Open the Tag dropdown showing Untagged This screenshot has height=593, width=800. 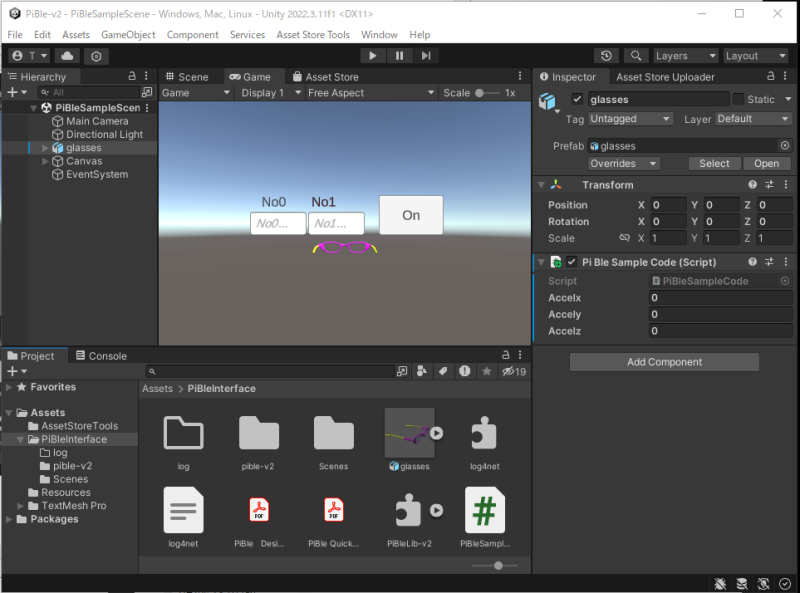coord(631,119)
